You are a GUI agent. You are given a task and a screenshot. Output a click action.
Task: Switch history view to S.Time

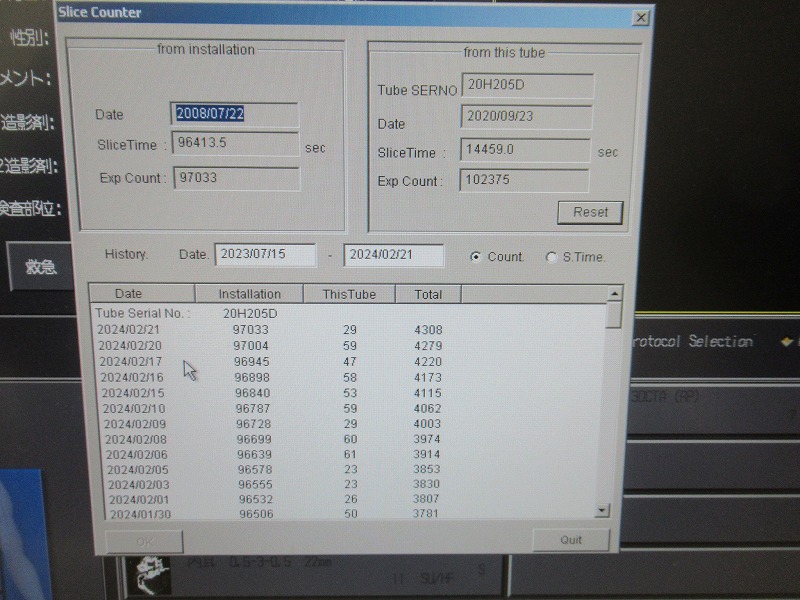point(552,257)
